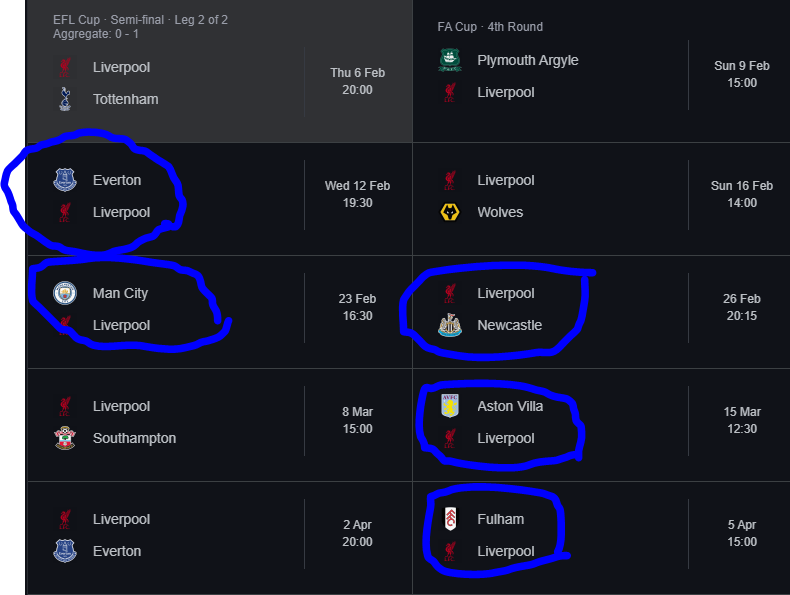Click the Plymouth Argyle crest
Screen dimensions: 790x595
(x=450, y=60)
